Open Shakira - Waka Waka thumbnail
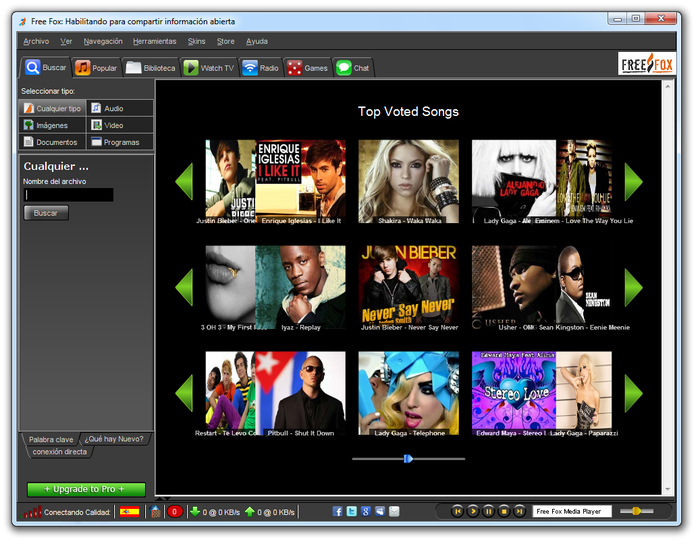Viewport: 700px width, 548px height. [x=408, y=181]
